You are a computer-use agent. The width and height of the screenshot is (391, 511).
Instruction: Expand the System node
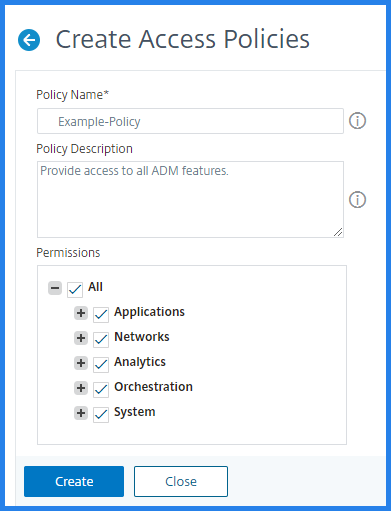click(x=81, y=413)
